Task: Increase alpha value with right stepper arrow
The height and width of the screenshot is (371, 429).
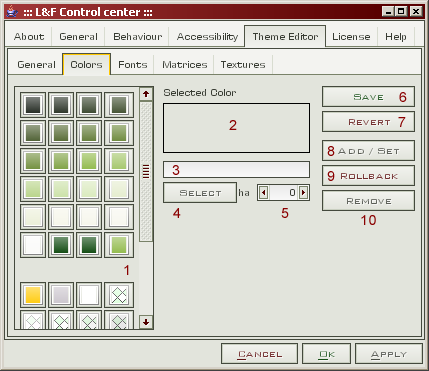Action: [x=303, y=193]
